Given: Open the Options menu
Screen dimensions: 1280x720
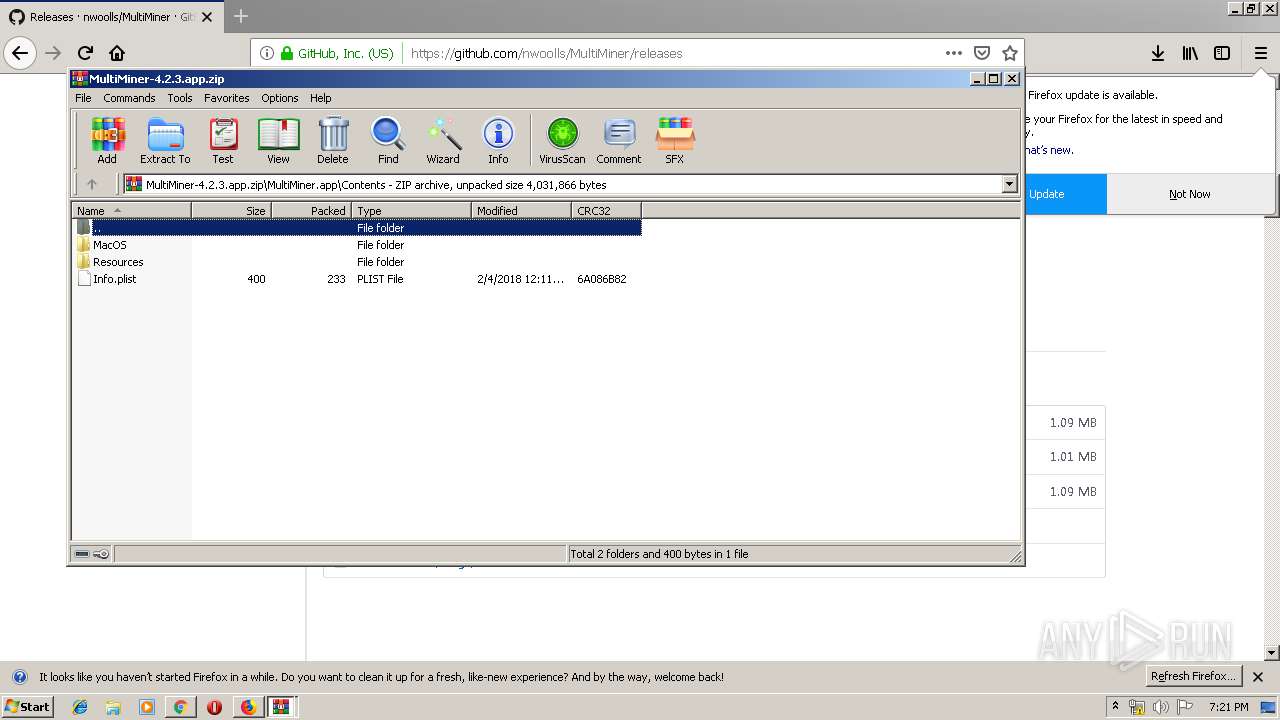Looking at the screenshot, I should click(280, 98).
